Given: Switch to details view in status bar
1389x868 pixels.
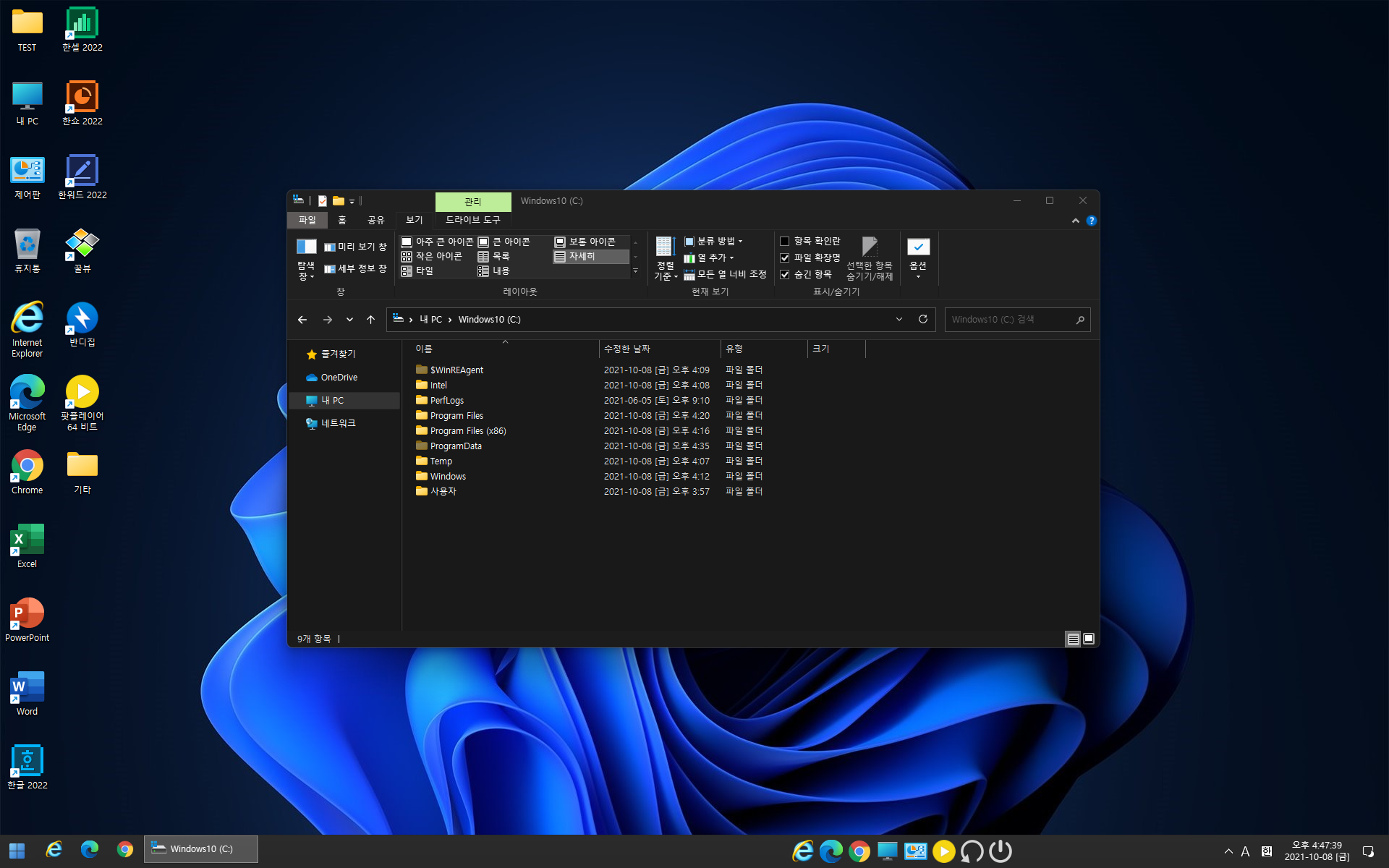Looking at the screenshot, I should pyautogui.click(x=1073, y=639).
